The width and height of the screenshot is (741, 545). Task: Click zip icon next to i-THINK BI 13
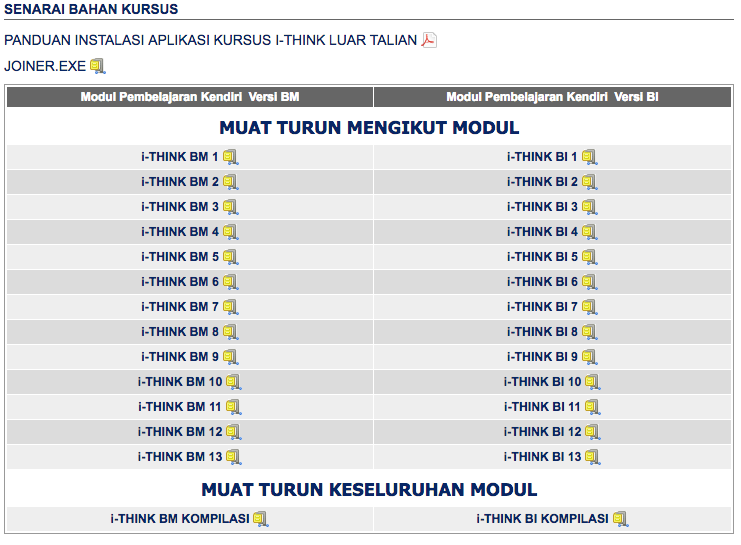click(x=593, y=458)
